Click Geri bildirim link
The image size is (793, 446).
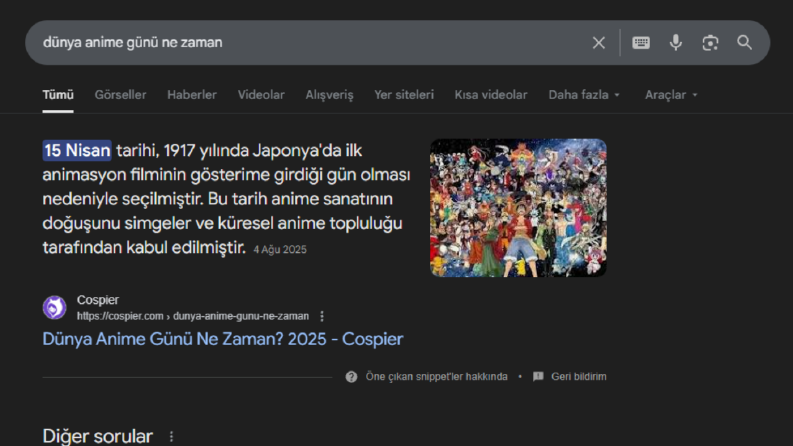pyautogui.click(x=579, y=377)
